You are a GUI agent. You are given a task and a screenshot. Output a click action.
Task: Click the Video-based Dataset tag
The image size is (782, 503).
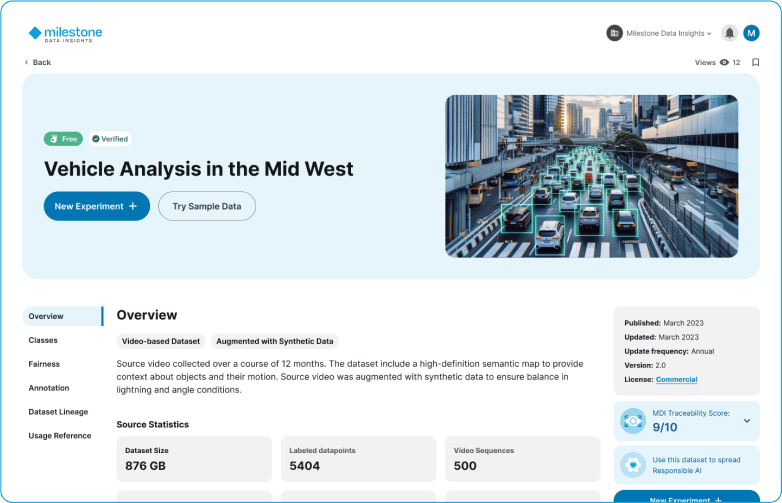(x=161, y=341)
